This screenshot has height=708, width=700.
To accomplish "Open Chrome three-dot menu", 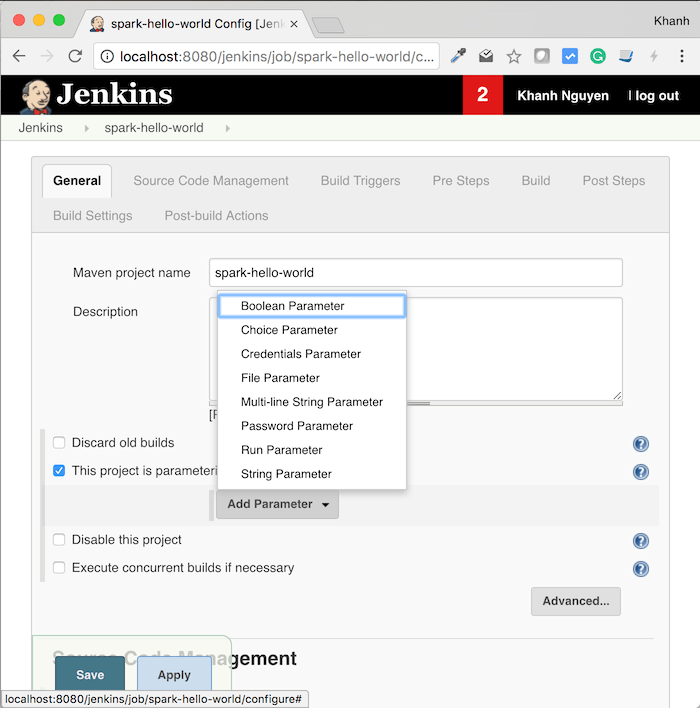I will click(682, 56).
